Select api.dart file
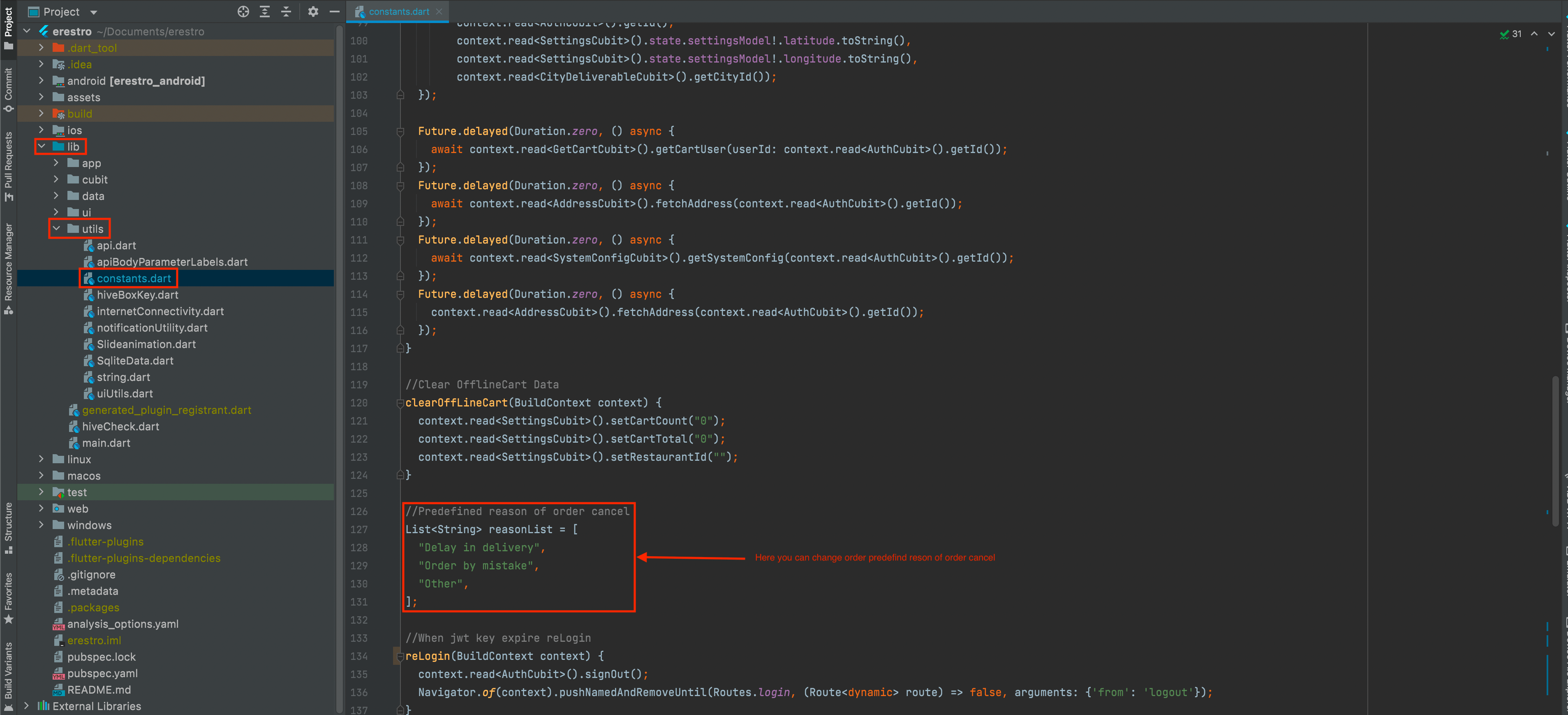 (116, 246)
